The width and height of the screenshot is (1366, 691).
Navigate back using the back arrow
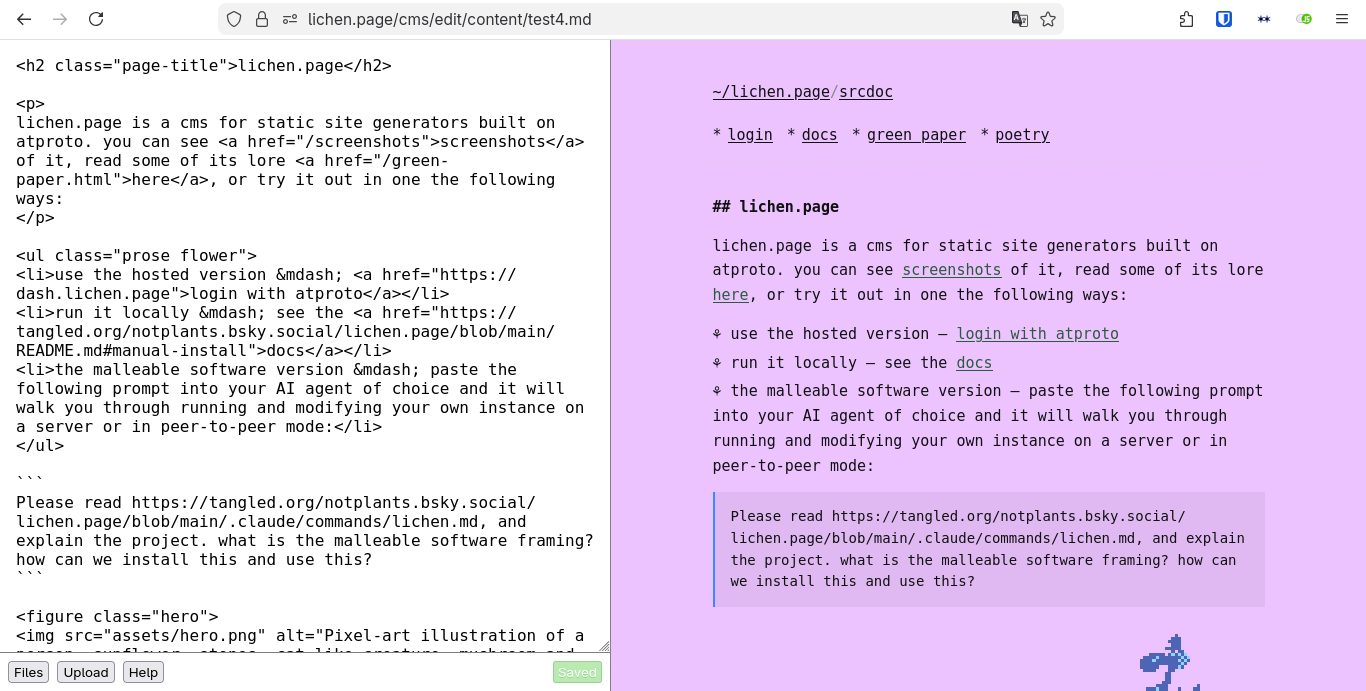[24, 19]
